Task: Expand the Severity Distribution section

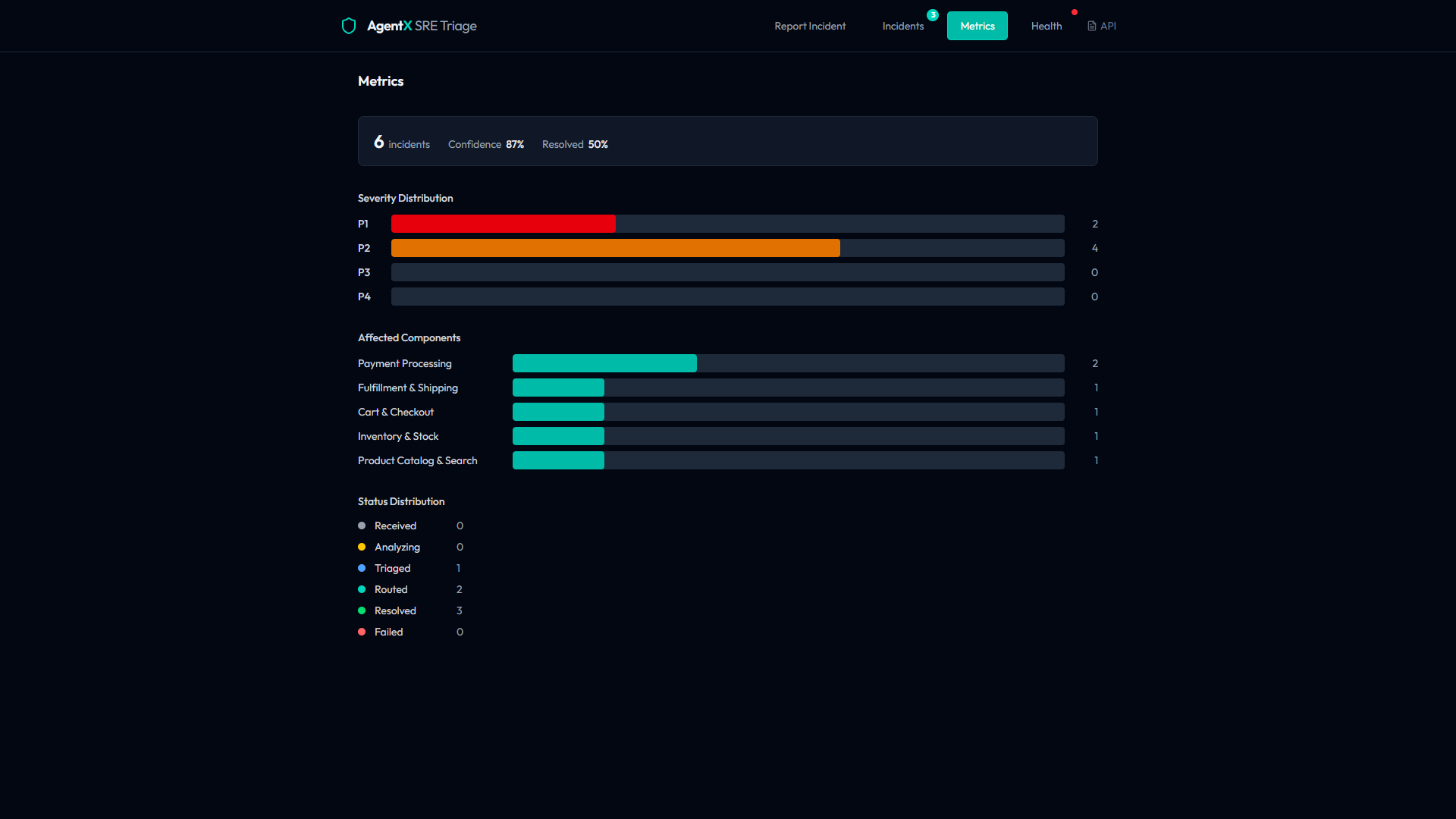Action: point(405,198)
